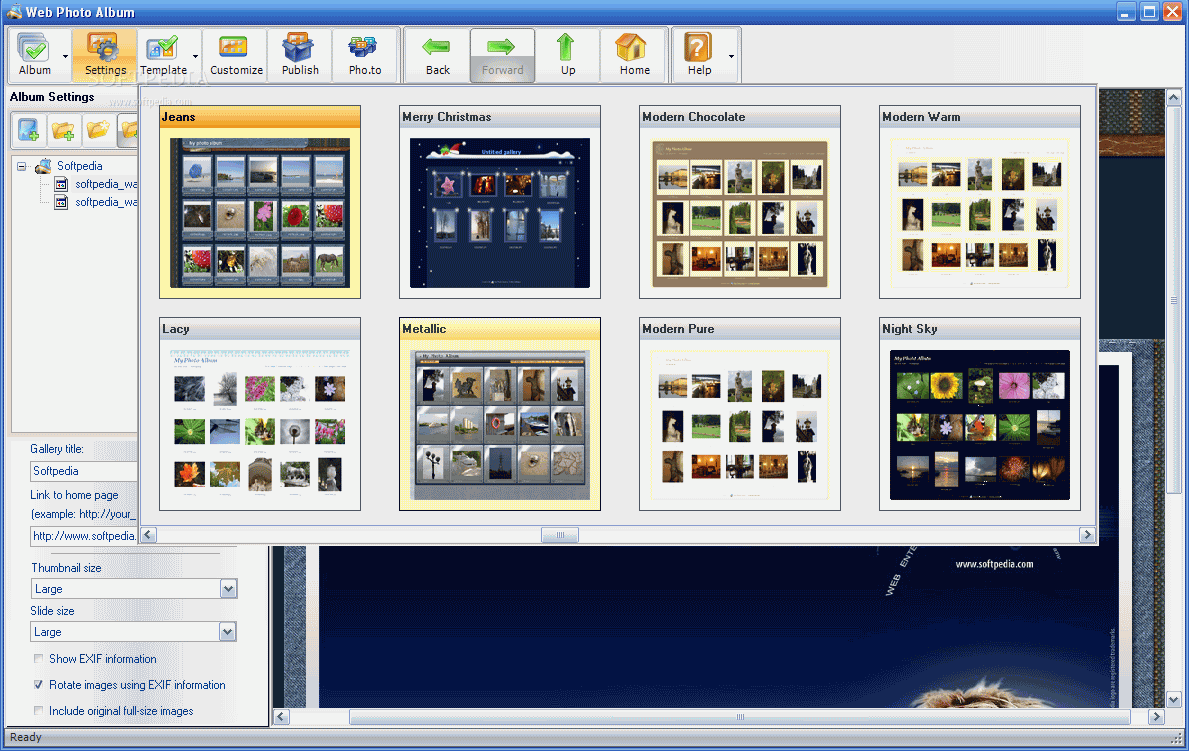
Task: Click the Web Photo Album title bar icon
Action: tap(14, 11)
